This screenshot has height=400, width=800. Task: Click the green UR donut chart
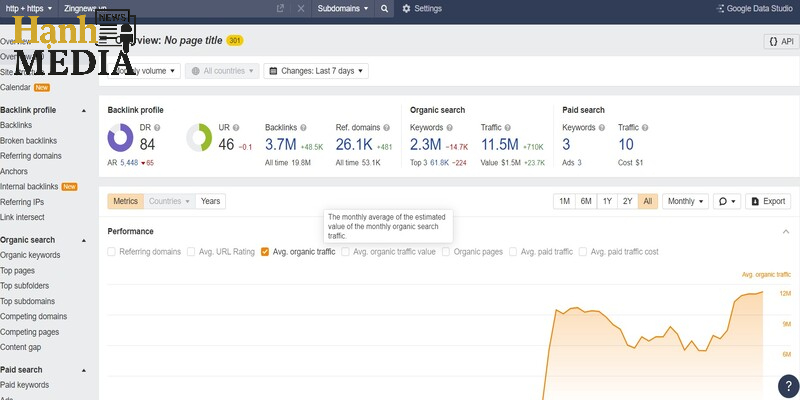click(199, 138)
